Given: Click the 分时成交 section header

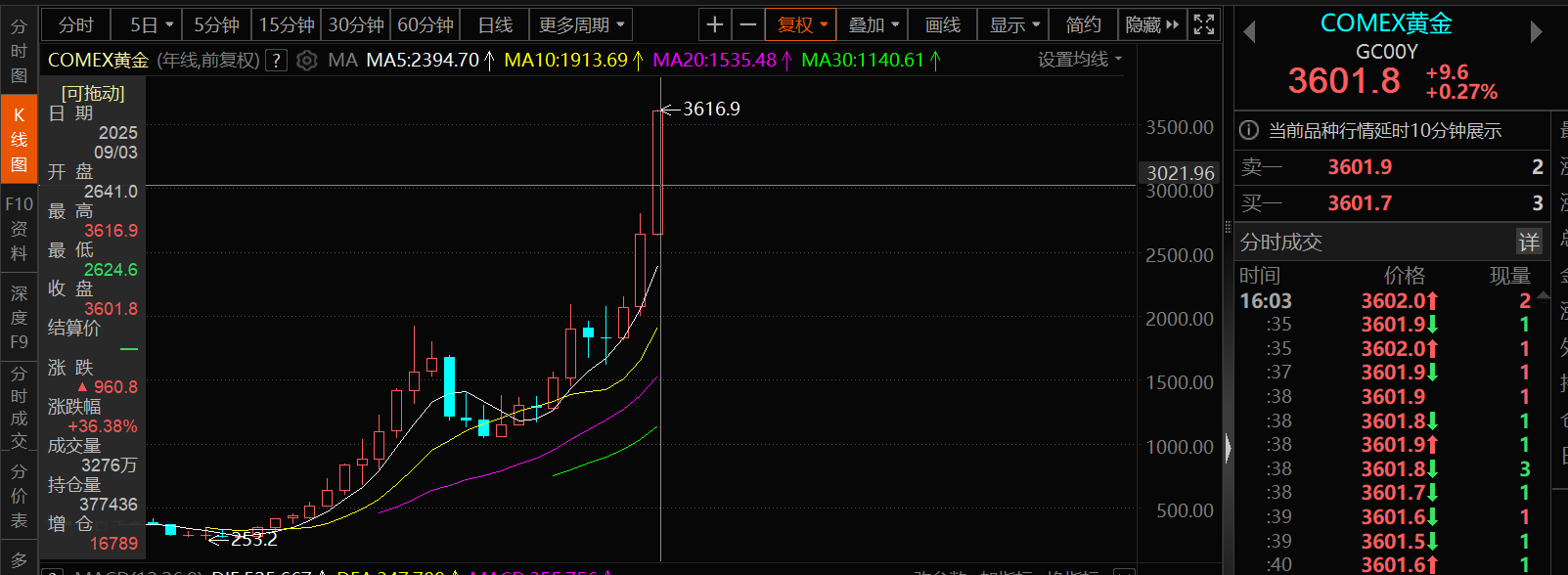Looking at the screenshot, I should click(x=1280, y=242).
